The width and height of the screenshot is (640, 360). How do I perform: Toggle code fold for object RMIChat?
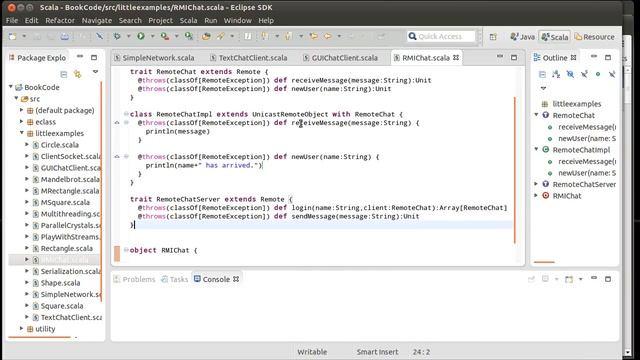tap(126, 250)
